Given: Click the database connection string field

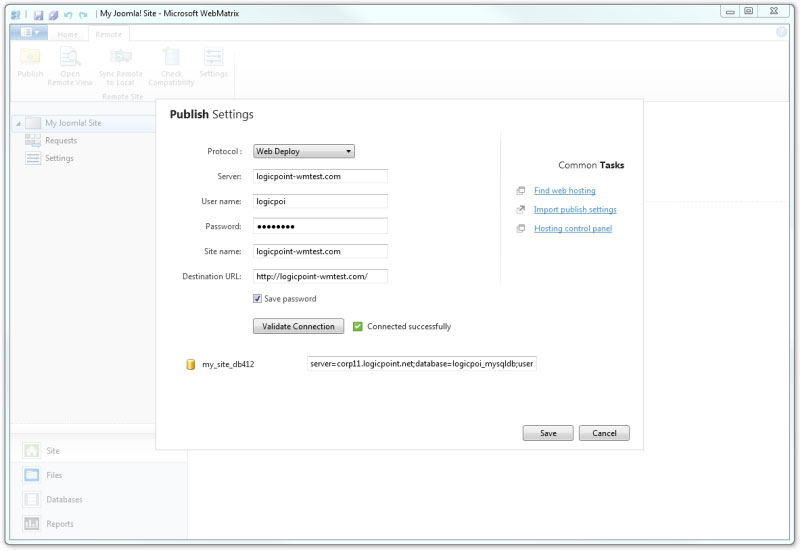Looking at the screenshot, I should [x=421, y=364].
